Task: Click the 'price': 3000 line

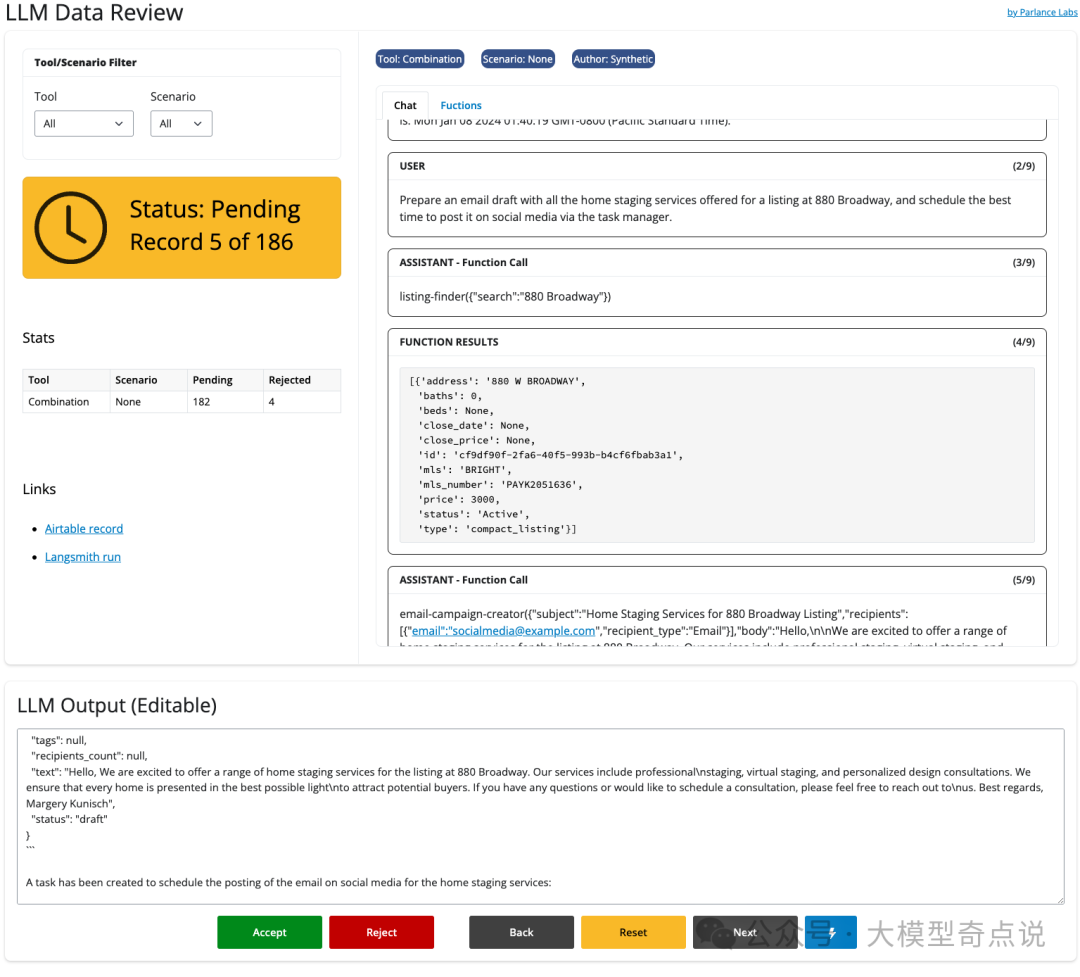Action: (x=459, y=500)
